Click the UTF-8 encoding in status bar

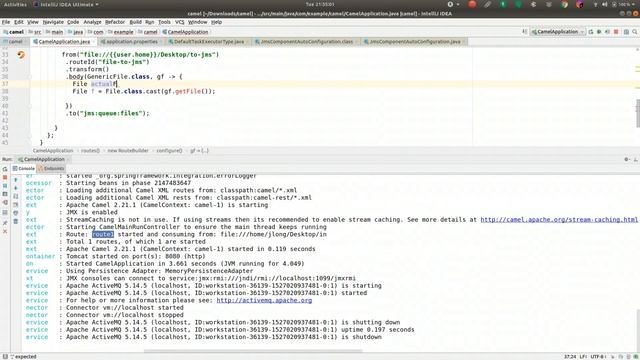[x=598, y=356]
